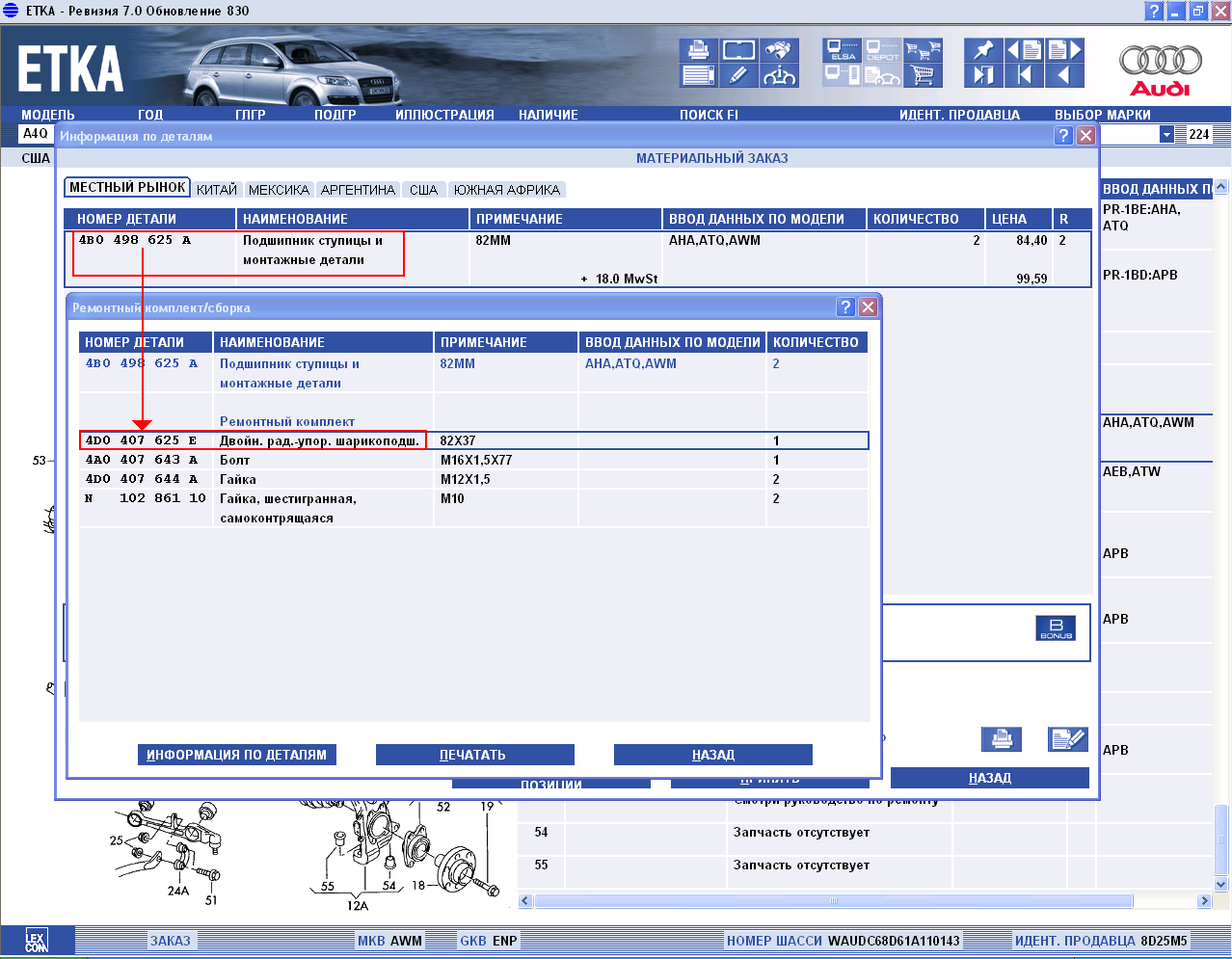Select the Гайка M12X1,5 row

[473, 479]
